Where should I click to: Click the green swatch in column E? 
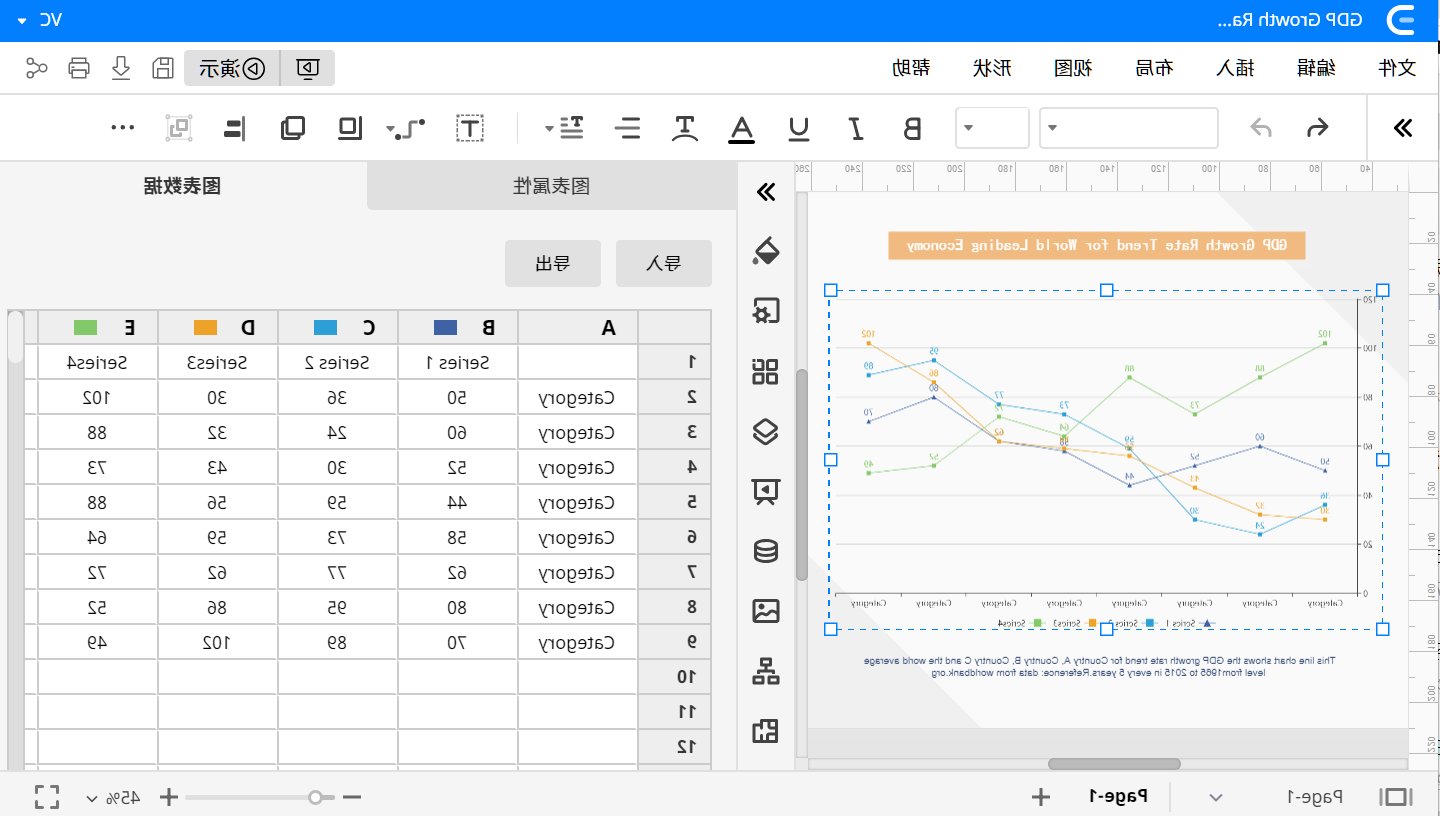coord(85,327)
